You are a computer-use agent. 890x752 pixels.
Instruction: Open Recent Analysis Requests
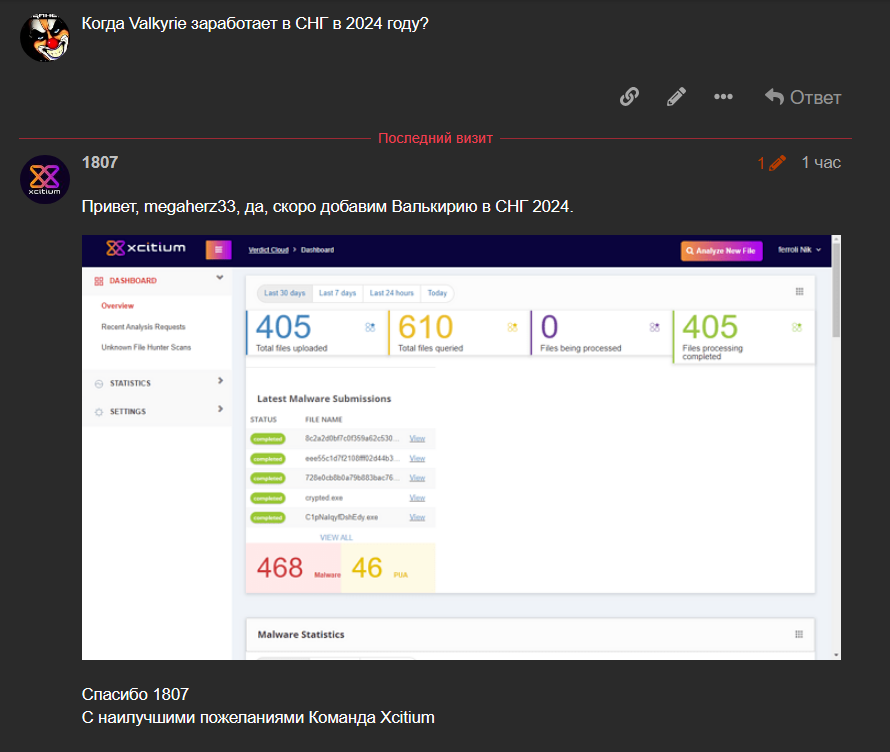(x=143, y=327)
